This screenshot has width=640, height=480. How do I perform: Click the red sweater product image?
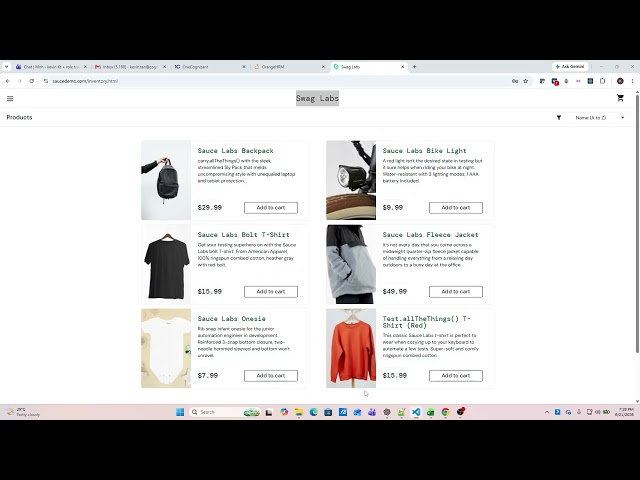[351, 348]
